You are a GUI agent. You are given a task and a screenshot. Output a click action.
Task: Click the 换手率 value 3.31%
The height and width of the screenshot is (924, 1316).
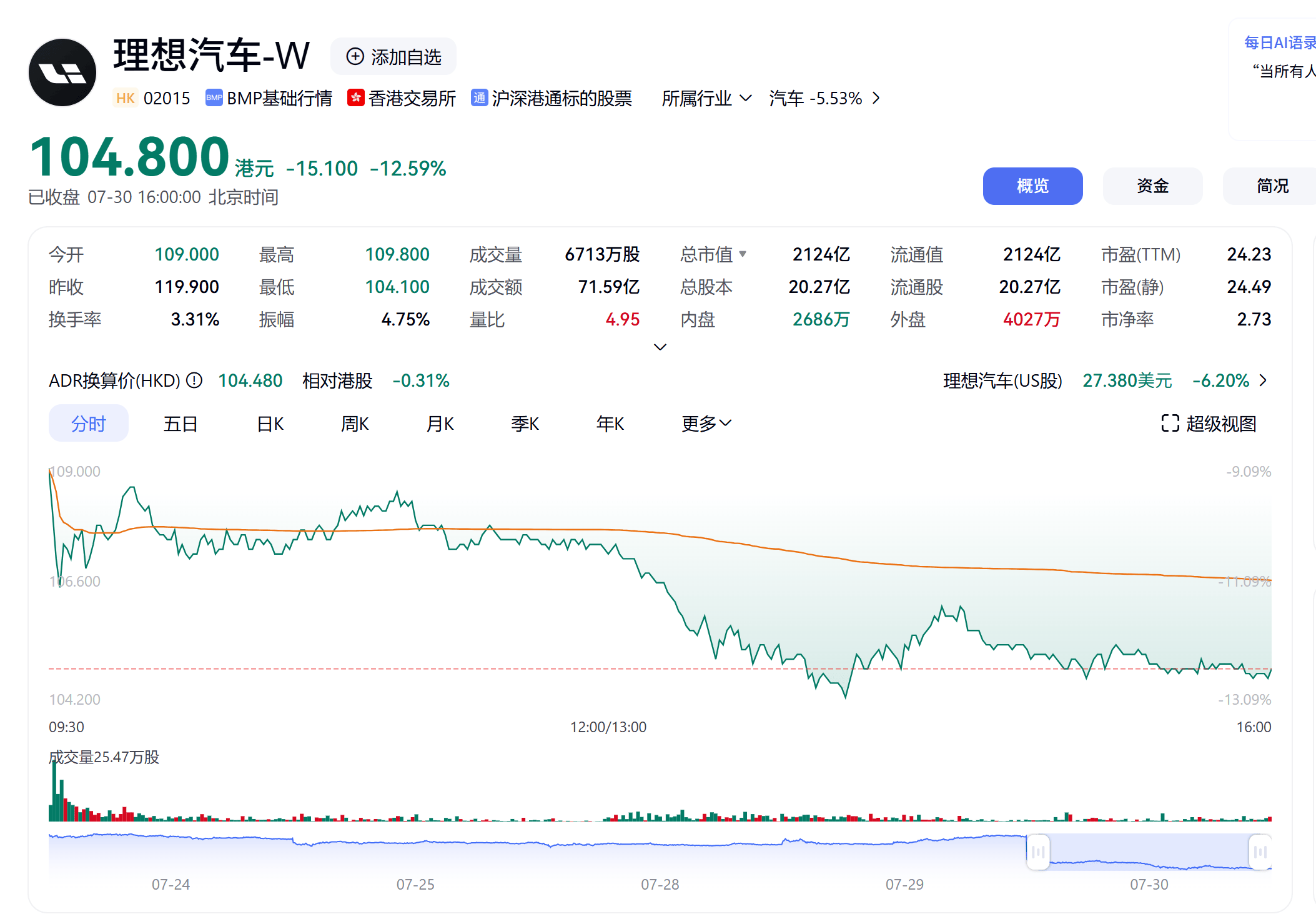tap(195, 319)
